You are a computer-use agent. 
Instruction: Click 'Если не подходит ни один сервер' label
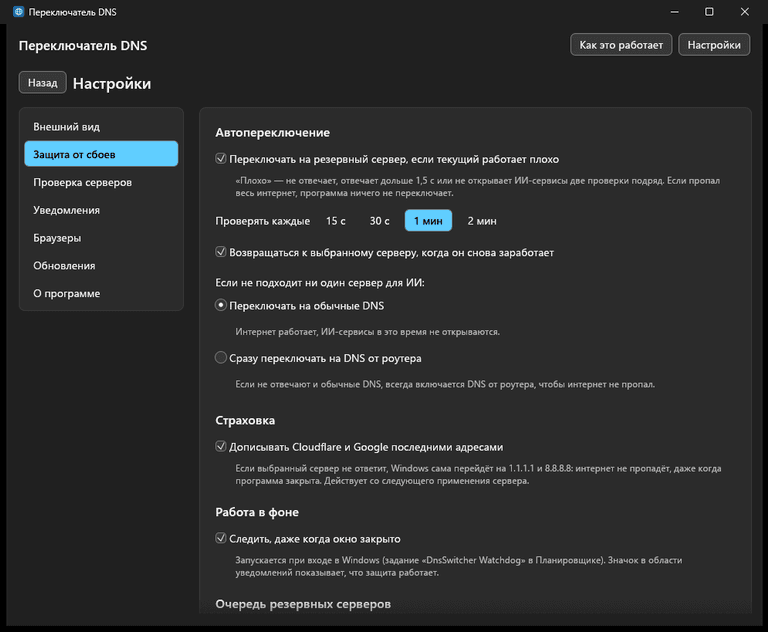click(320, 283)
